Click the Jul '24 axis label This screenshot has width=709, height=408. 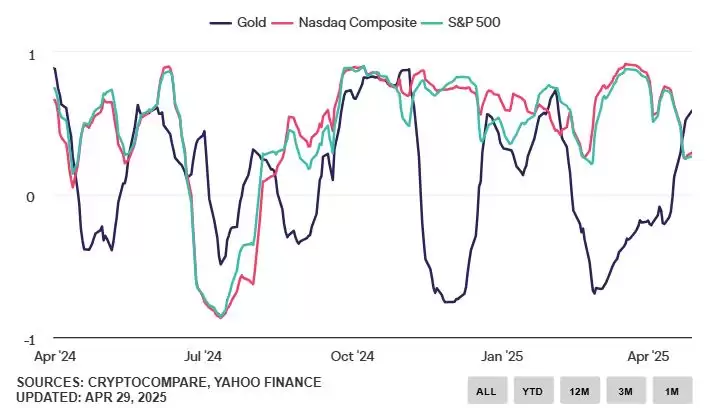point(204,355)
